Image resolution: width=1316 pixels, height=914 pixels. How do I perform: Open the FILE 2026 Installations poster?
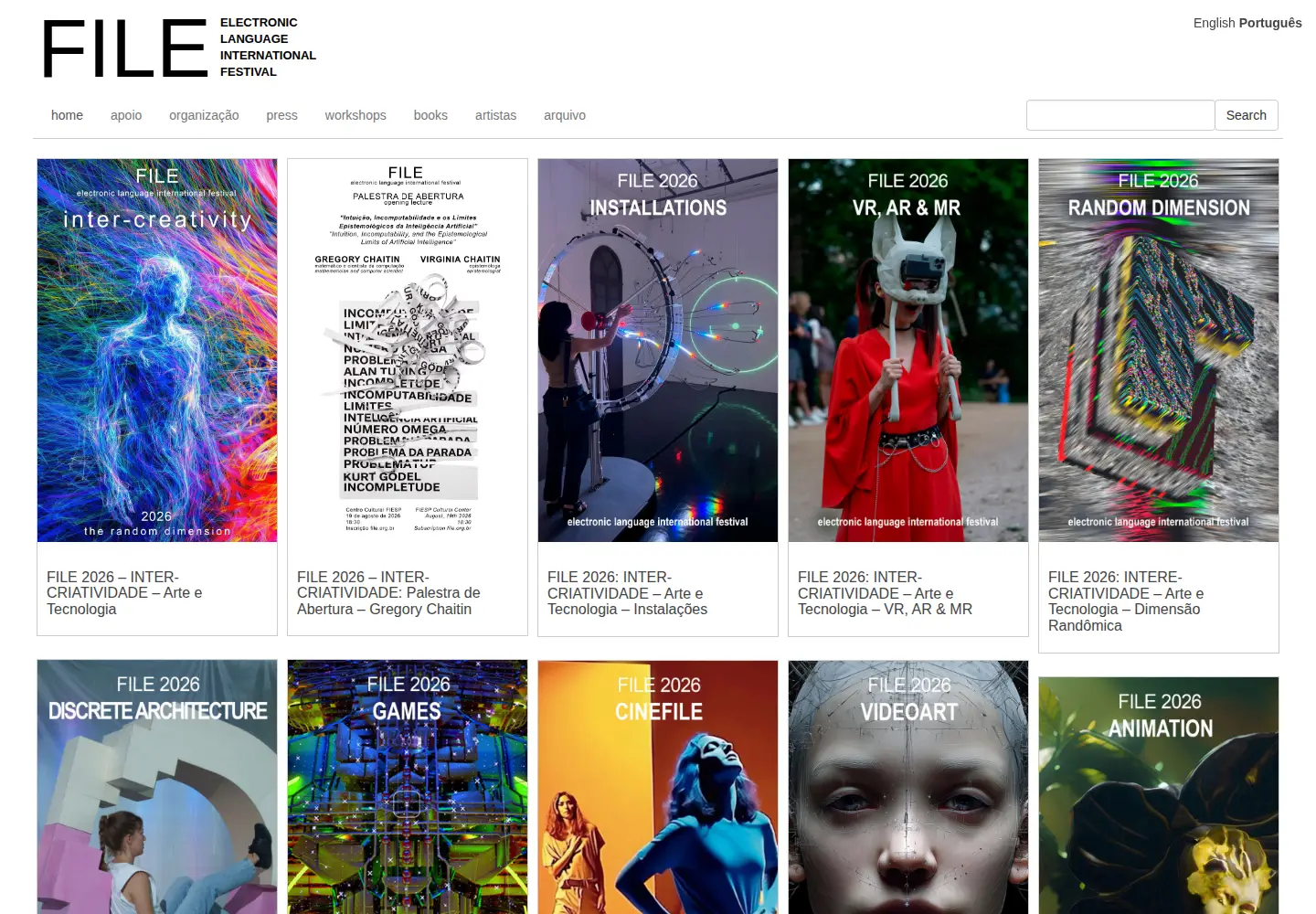tap(658, 350)
